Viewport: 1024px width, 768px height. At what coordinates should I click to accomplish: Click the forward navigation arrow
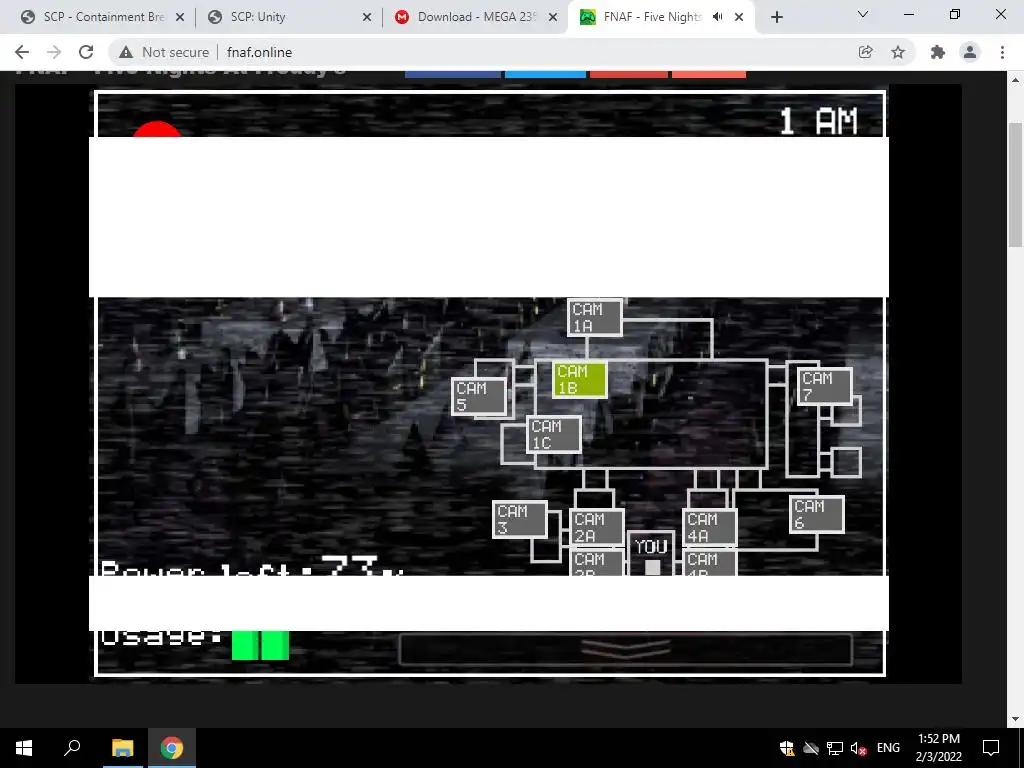pyautogui.click(x=54, y=52)
